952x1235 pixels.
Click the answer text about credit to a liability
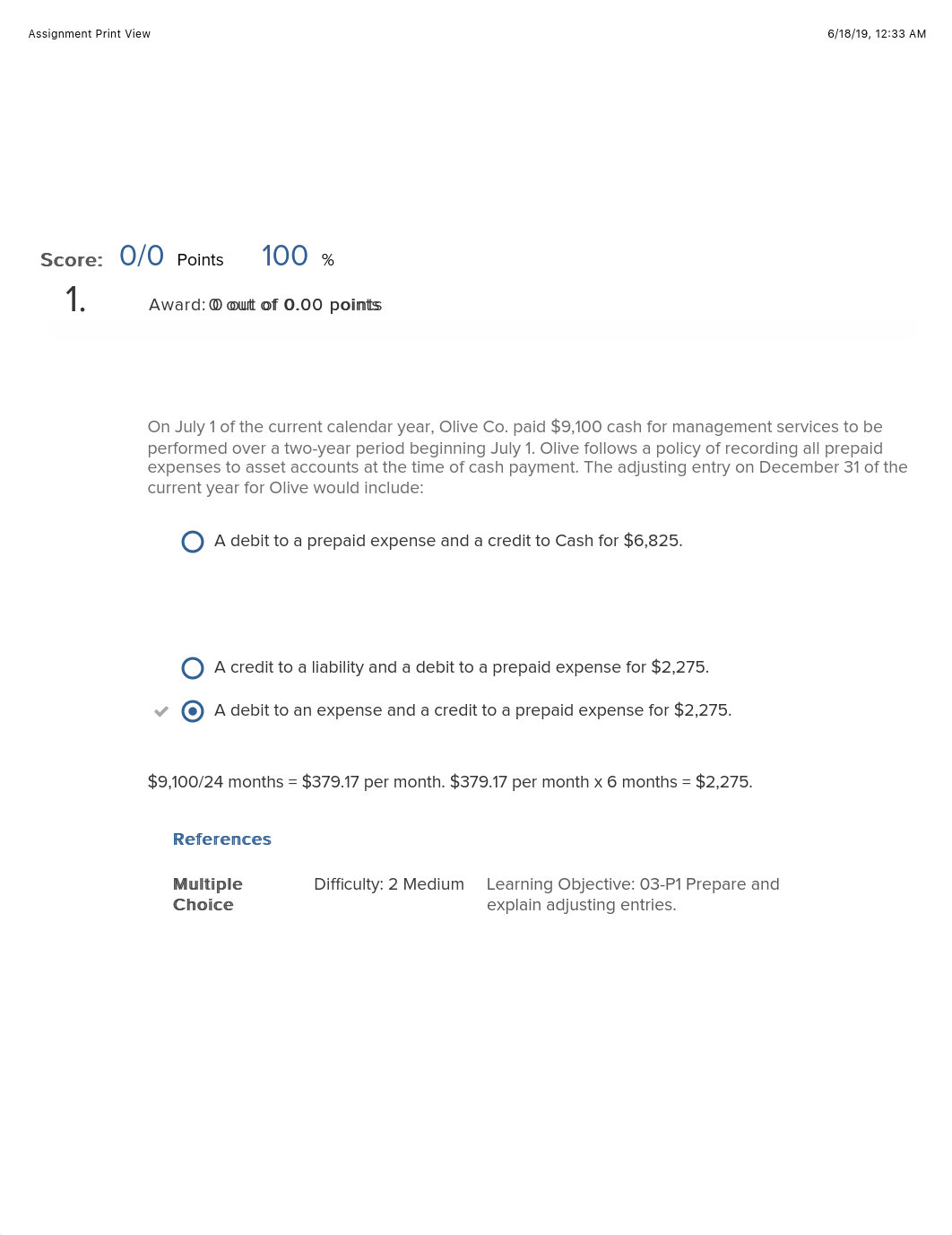pos(461,667)
